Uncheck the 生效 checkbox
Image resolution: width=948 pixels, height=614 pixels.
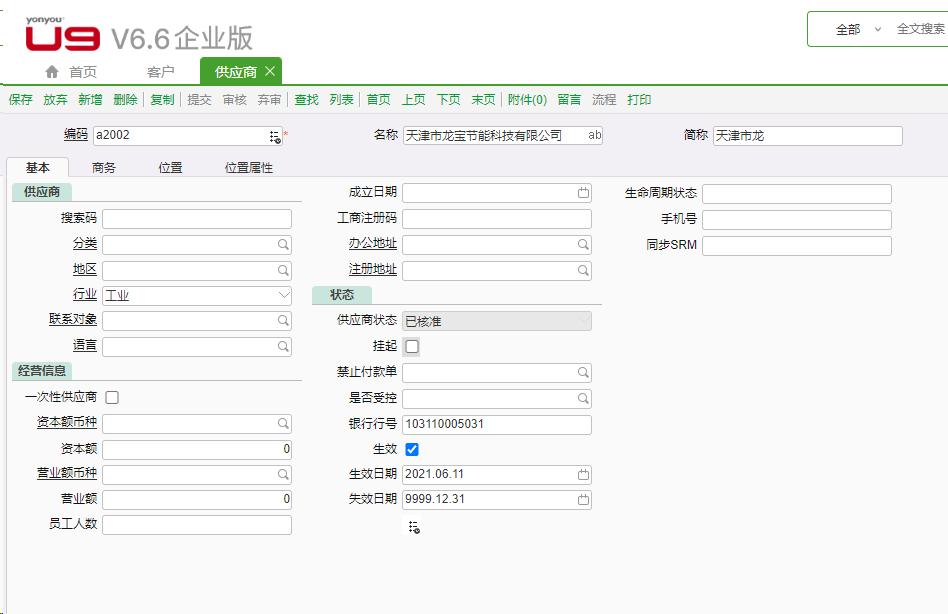click(x=410, y=449)
